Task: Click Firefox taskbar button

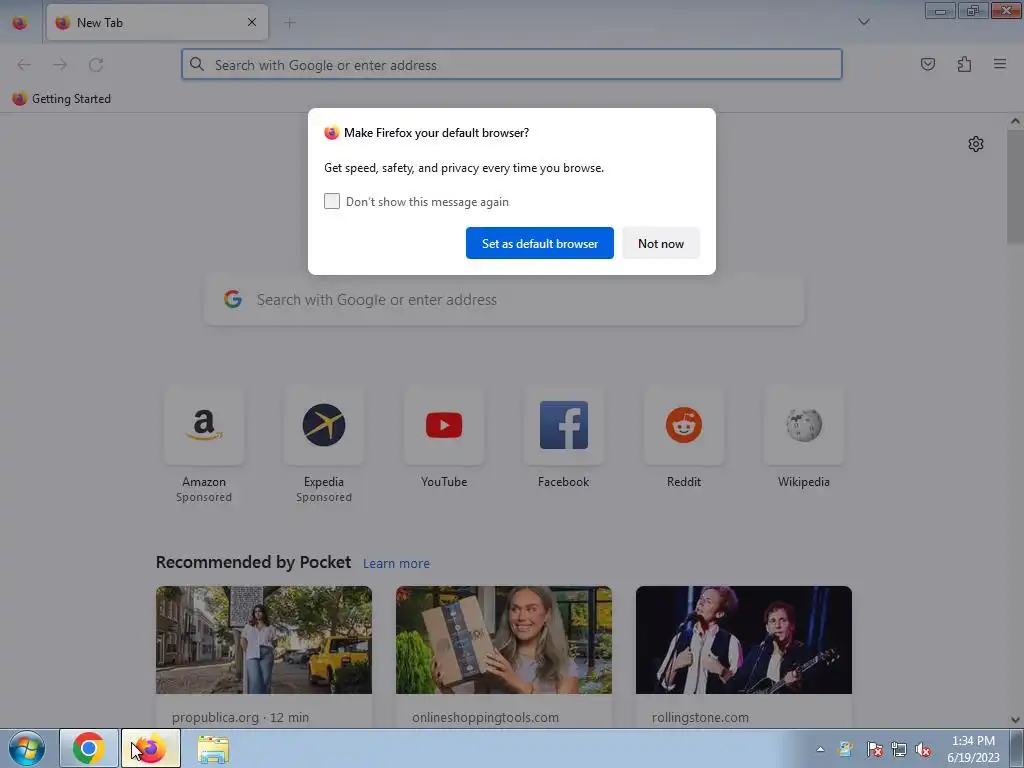Action: [151, 748]
